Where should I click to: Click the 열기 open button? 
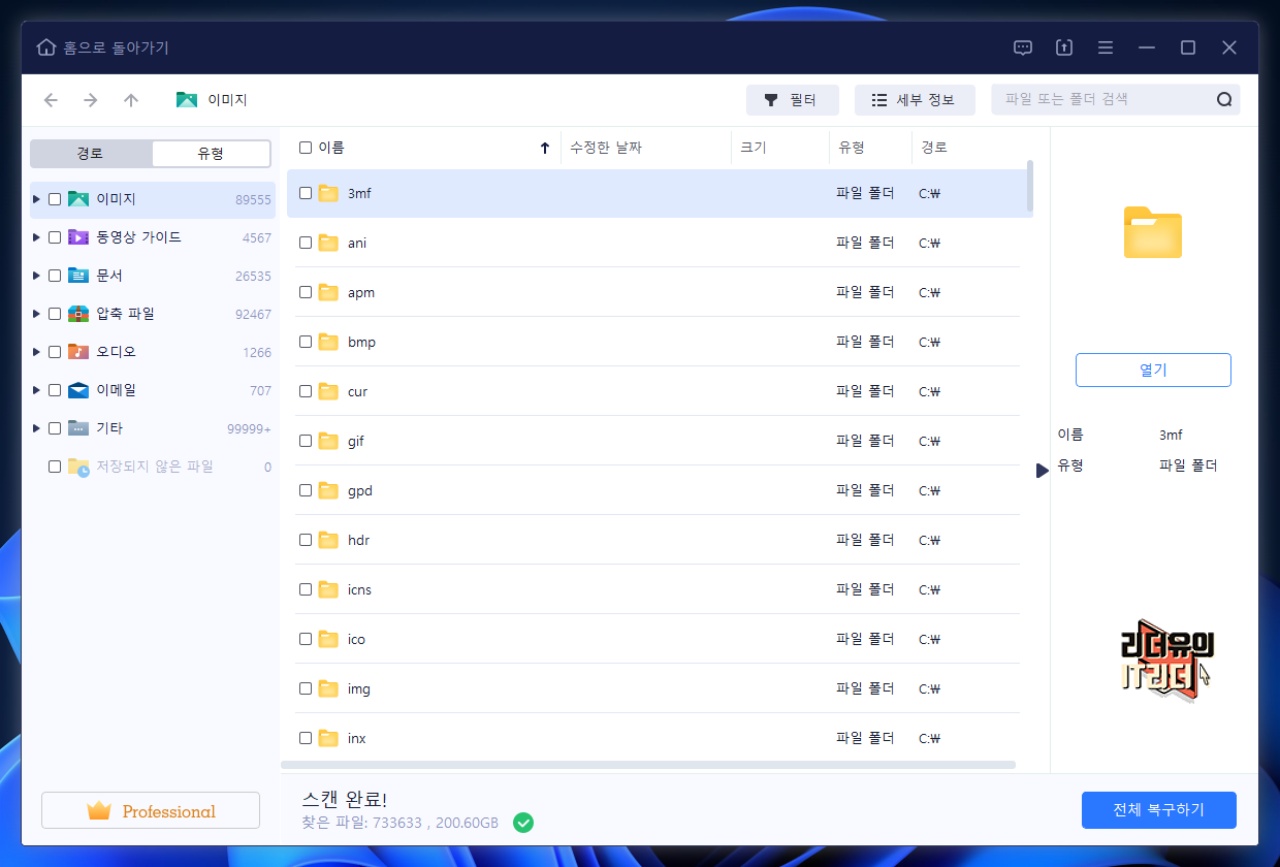pyautogui.click(x=1153, y=370)
